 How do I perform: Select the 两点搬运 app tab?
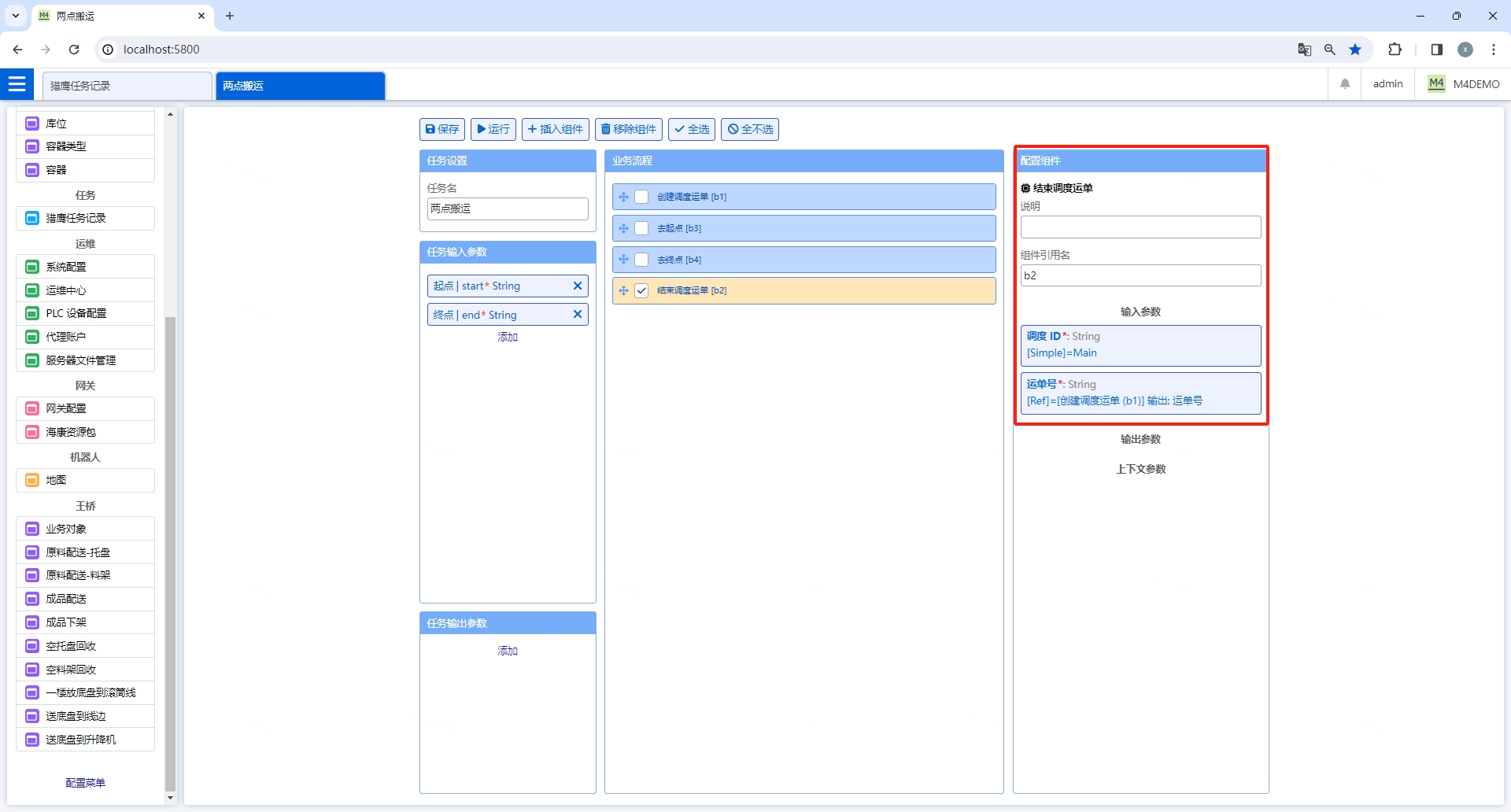[x=301, y=86]
